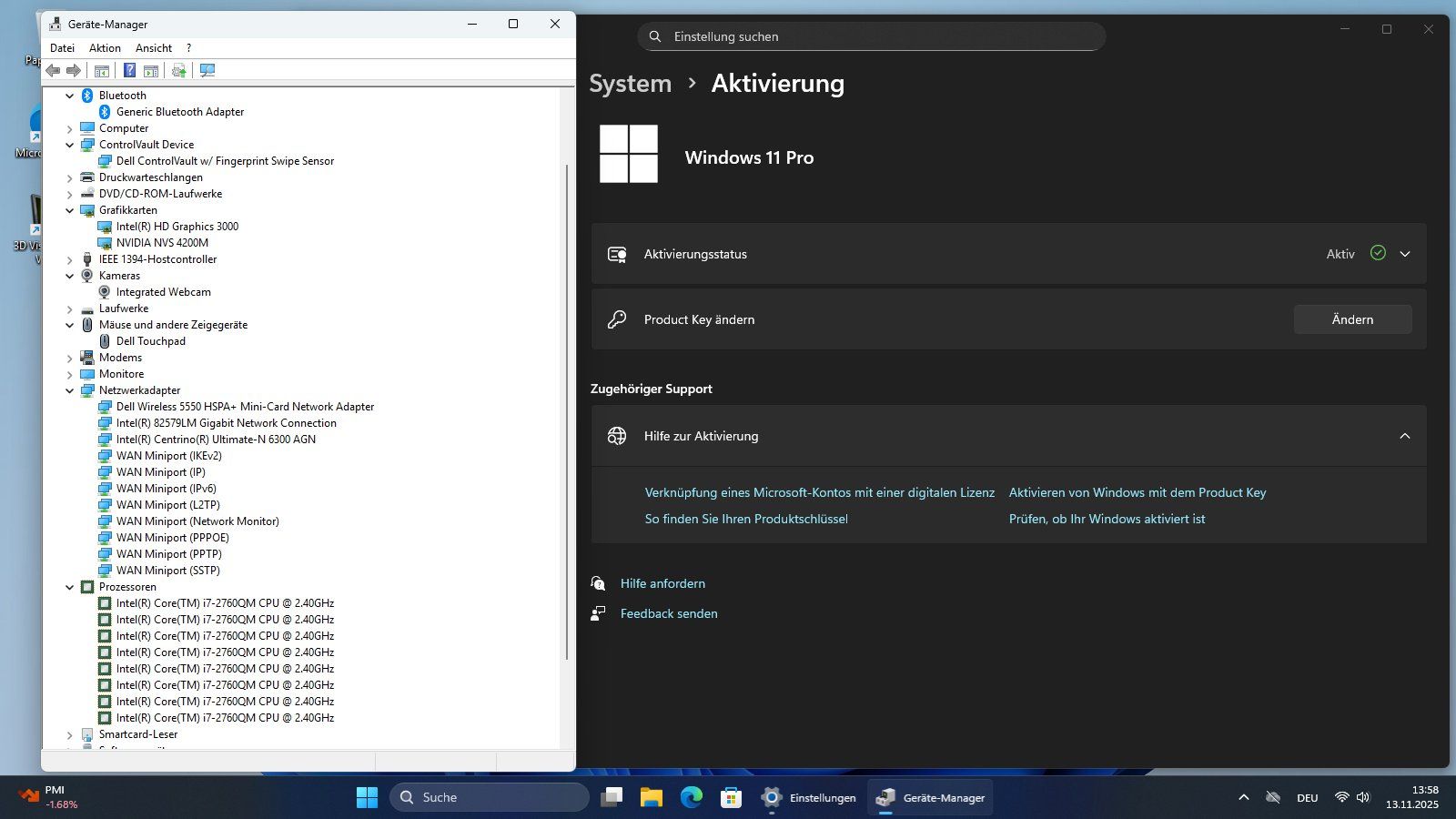Viewport: 1456px width, 819px height.
Task: Expand the Aktivierungsstatus details chevron
Action: click(x=1405, y=254)
